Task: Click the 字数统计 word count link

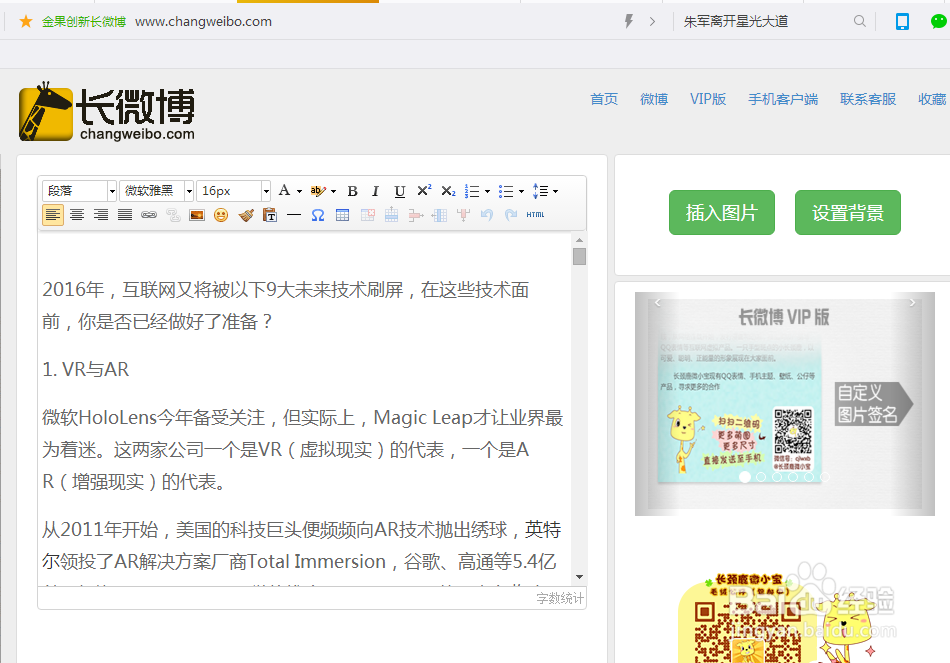Action: click(560, 599)
